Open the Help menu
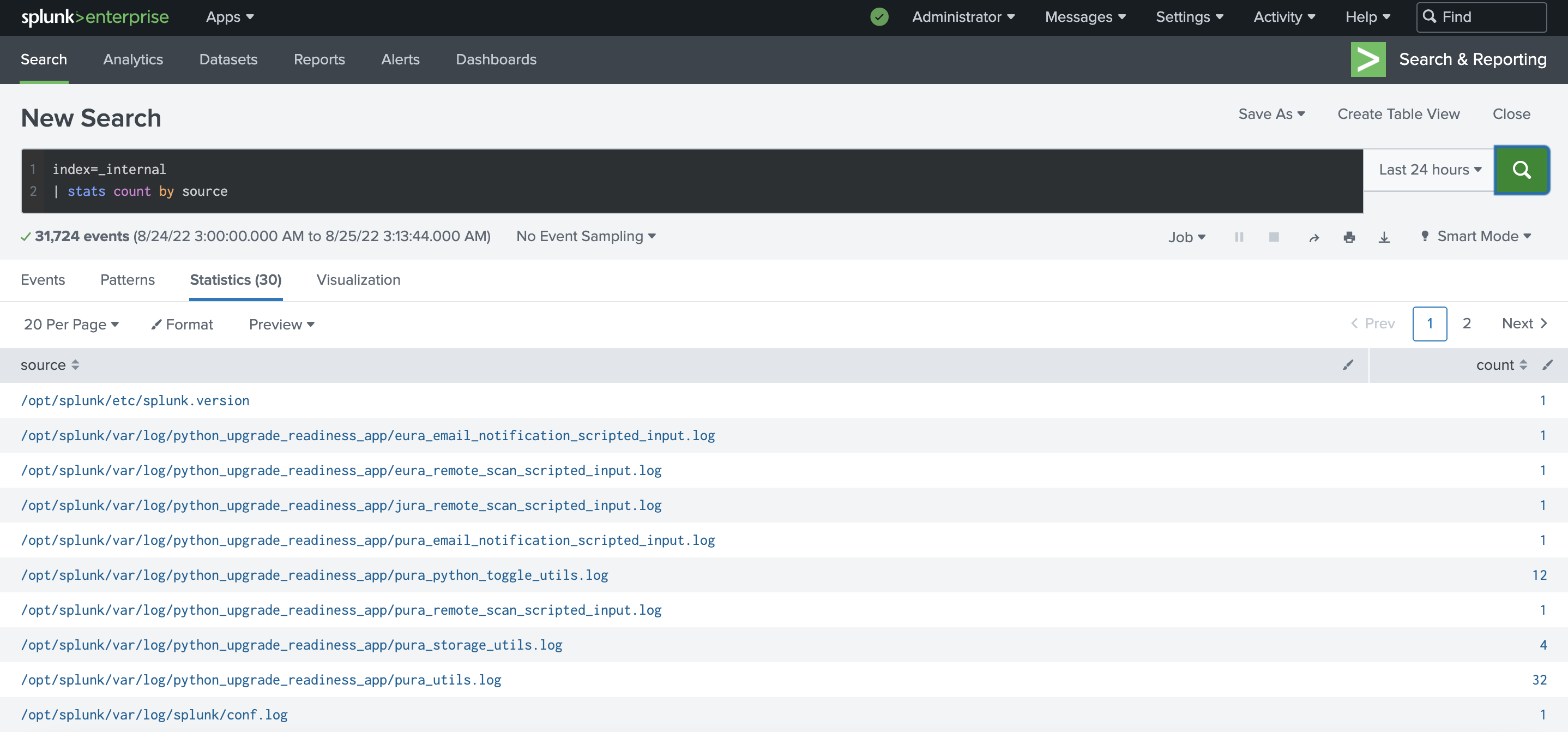 pos(1367,16)
